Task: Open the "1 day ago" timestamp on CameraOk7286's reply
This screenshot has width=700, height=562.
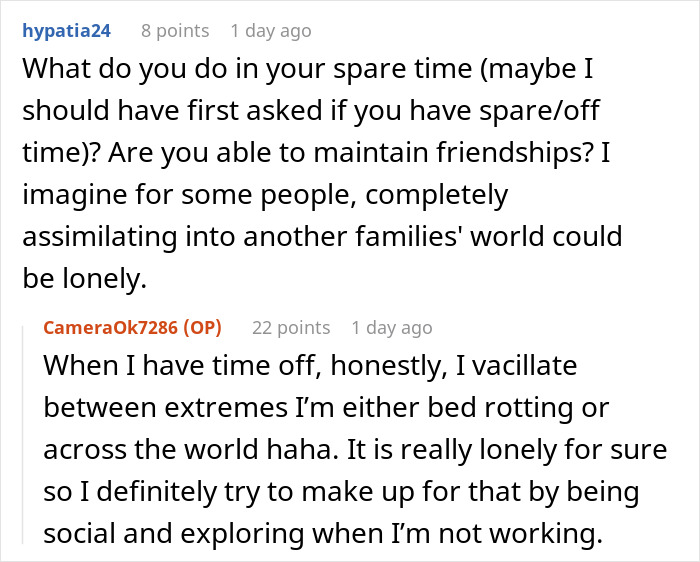Action: 392,328
